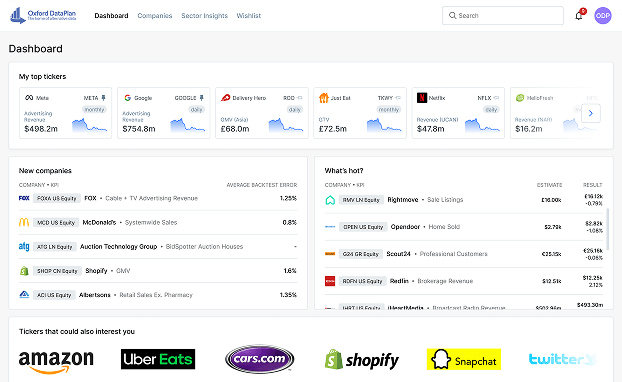Focus the Search input field
The width and height of the screenshot is (622, 382).
[x=503, y=15]
